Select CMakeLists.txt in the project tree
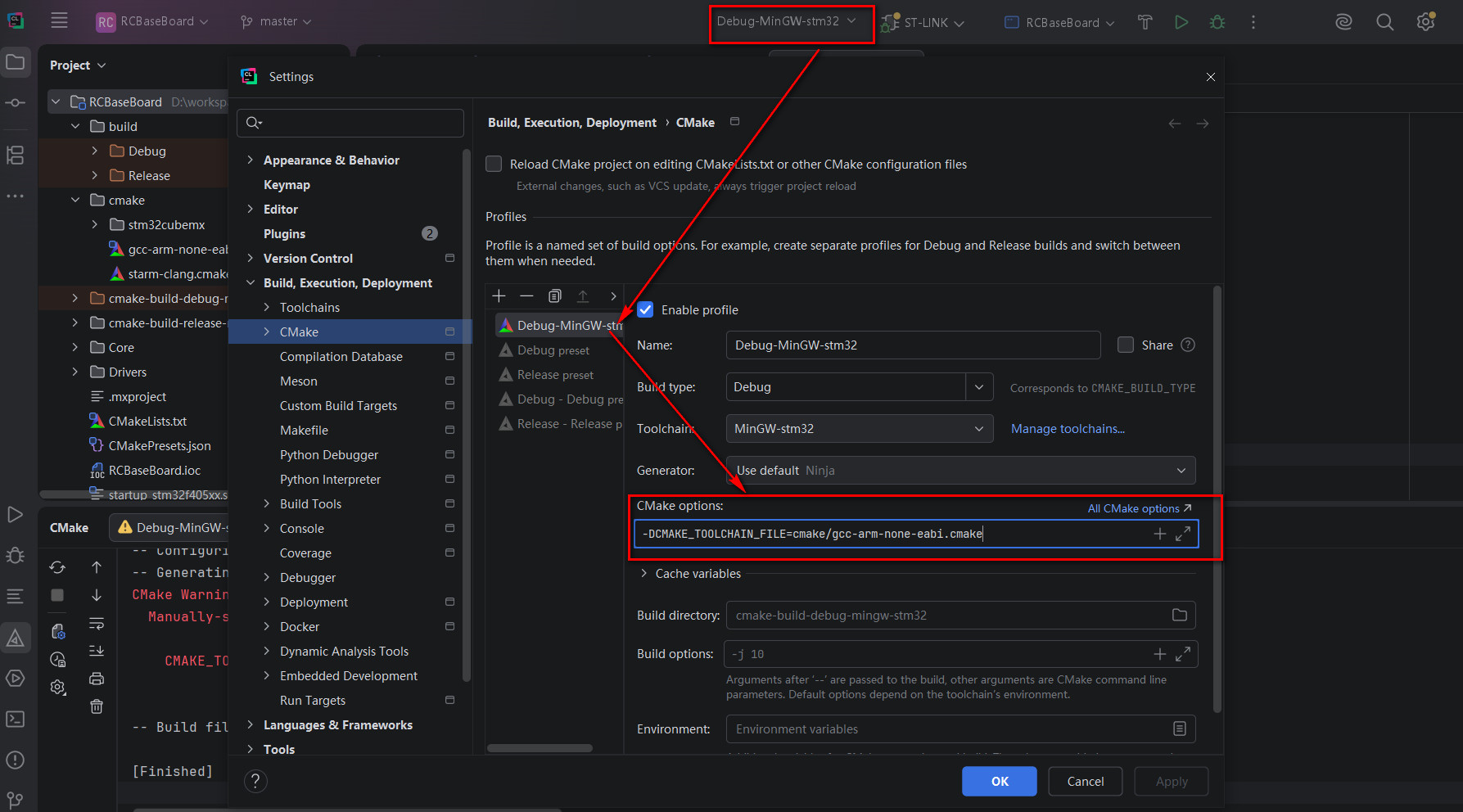Screen dimensions: 1463x812 click(x=147, y=422)
